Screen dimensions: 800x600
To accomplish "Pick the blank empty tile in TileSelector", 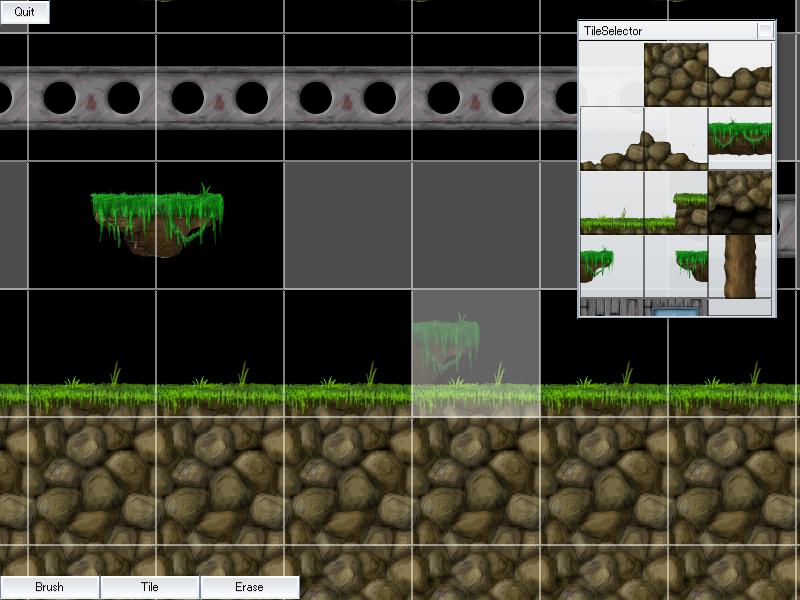I will point(612,74).
